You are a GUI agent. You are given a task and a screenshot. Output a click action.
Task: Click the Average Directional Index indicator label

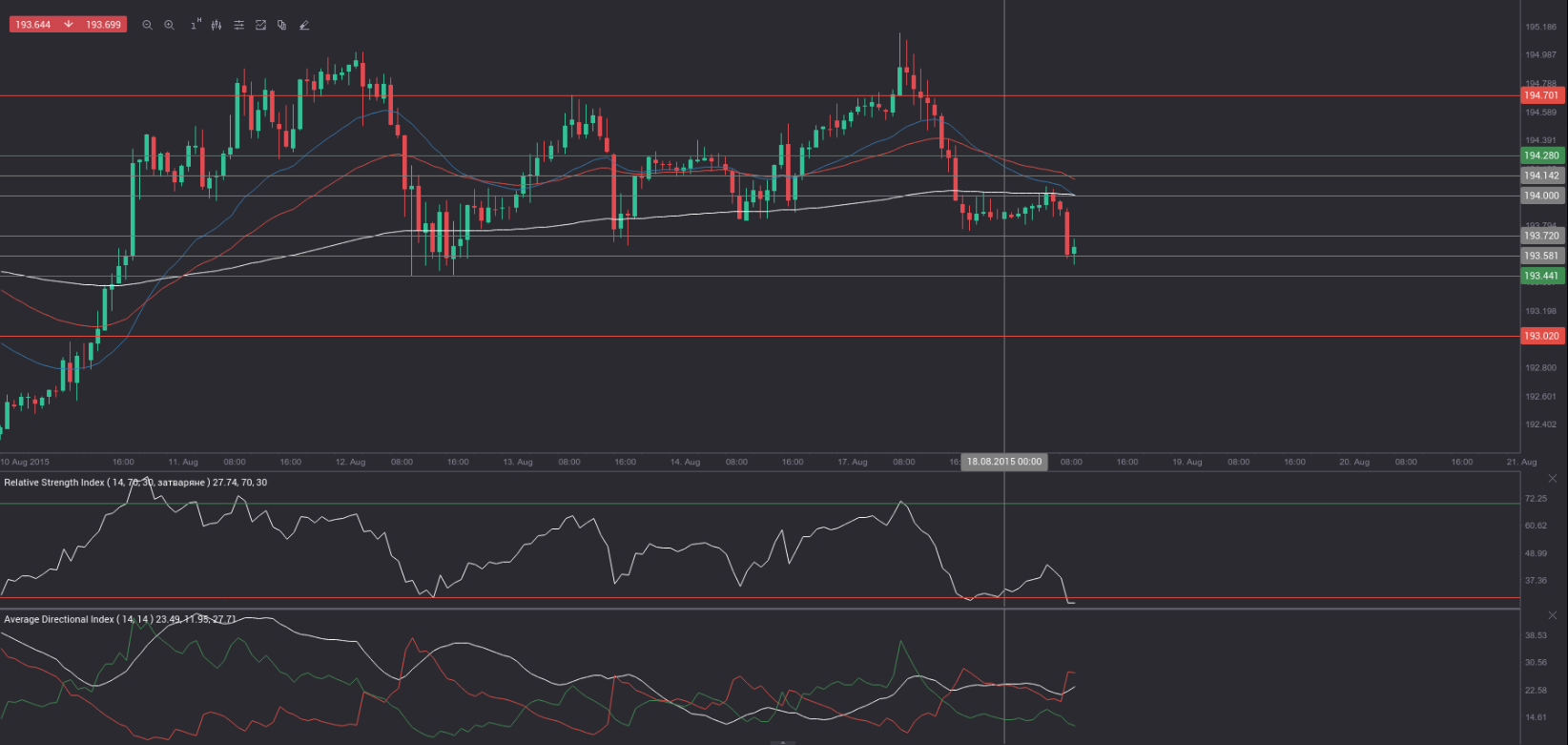[x=119, y=619]
